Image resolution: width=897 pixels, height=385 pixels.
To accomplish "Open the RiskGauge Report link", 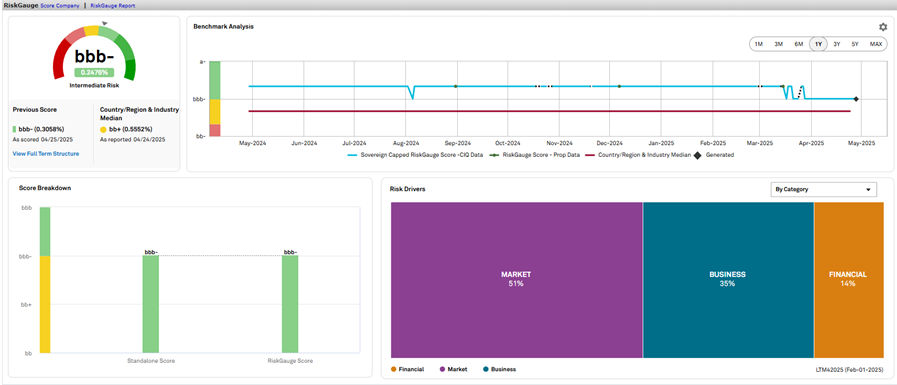I will point(113,6).
